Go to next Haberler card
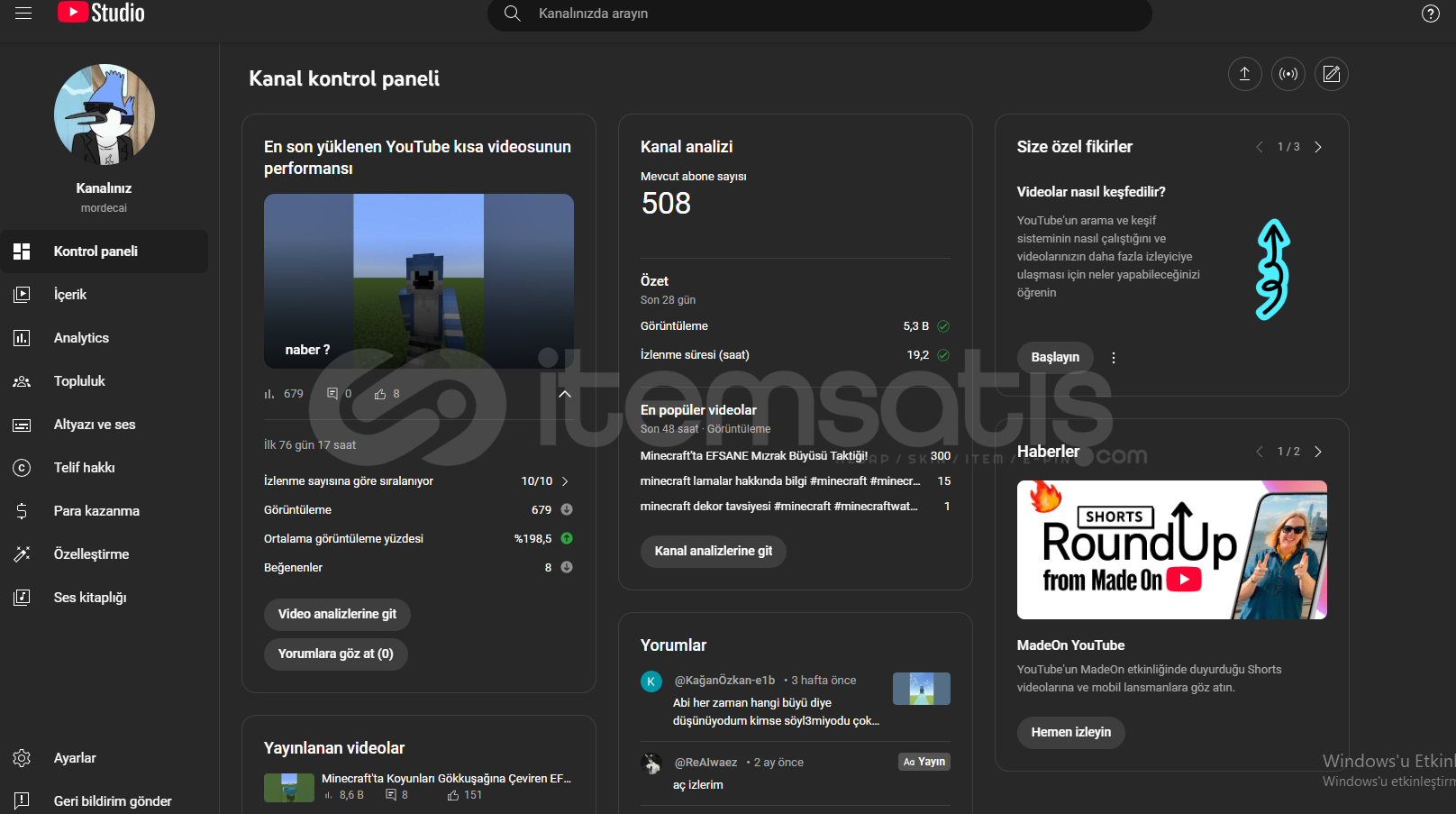Viewport: 1456px width, 814px height. tap(1318, 452)
